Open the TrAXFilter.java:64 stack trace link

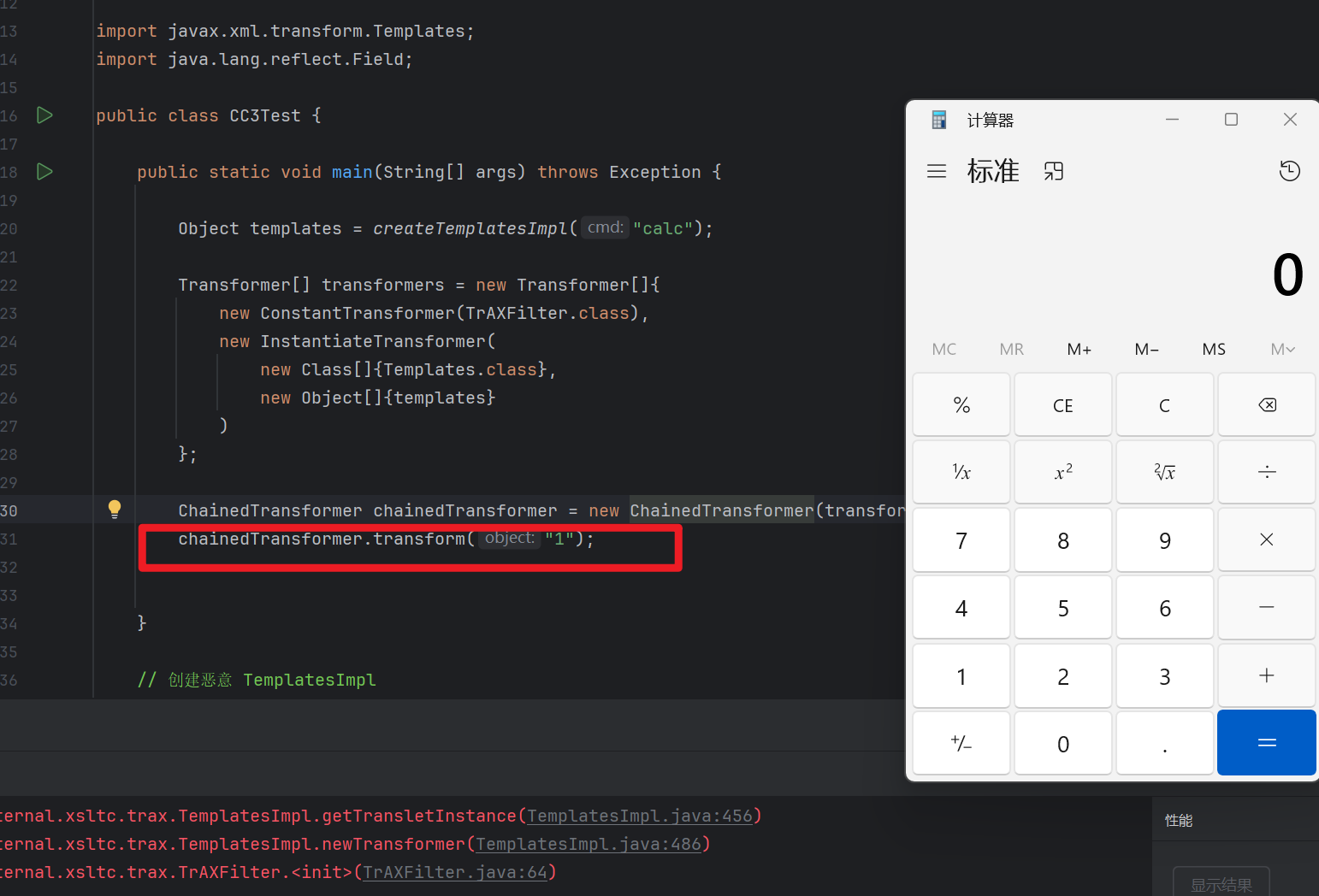pyautogui.click(x=455, y=873)
